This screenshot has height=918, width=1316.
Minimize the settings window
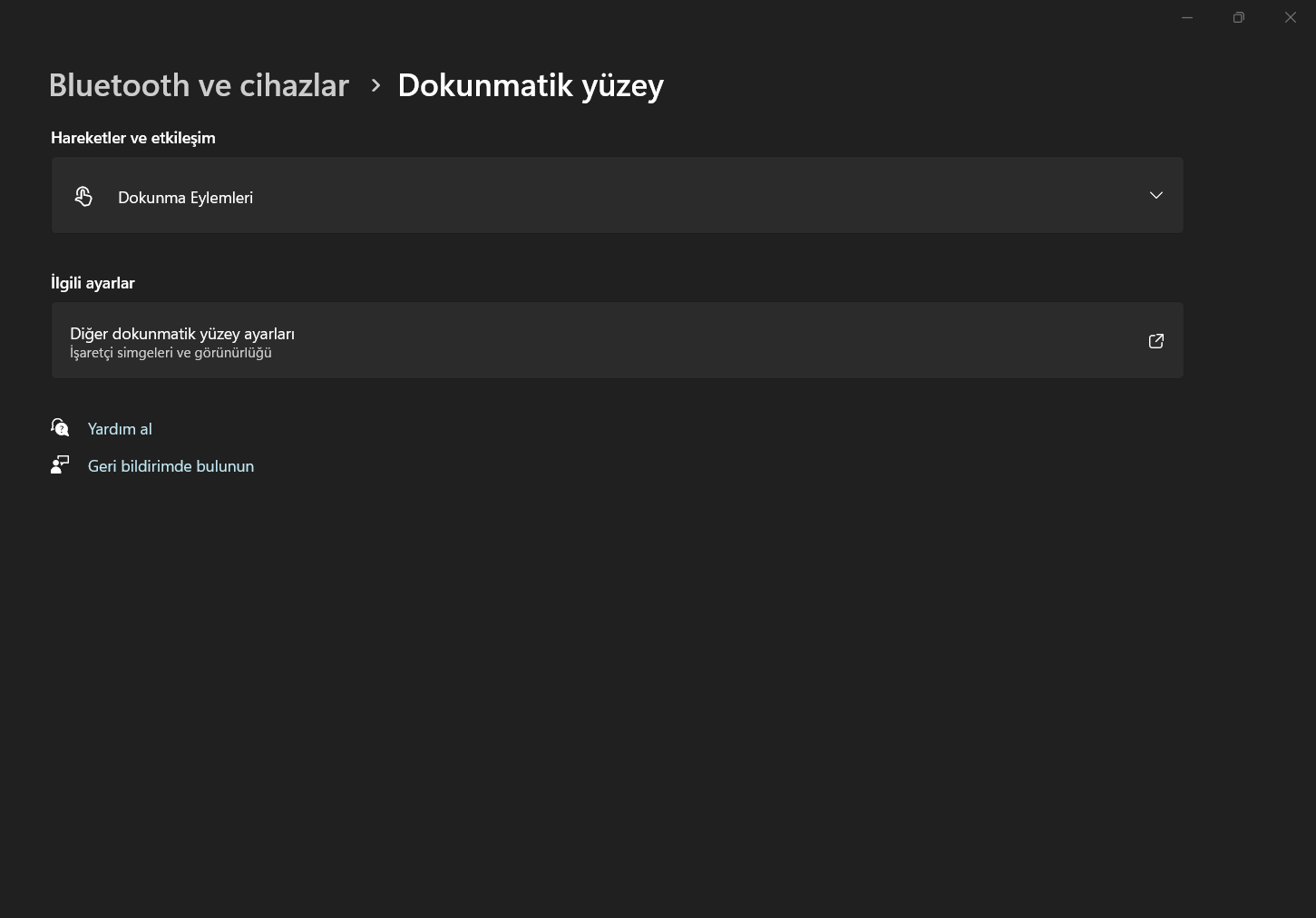coord(1186,18)
